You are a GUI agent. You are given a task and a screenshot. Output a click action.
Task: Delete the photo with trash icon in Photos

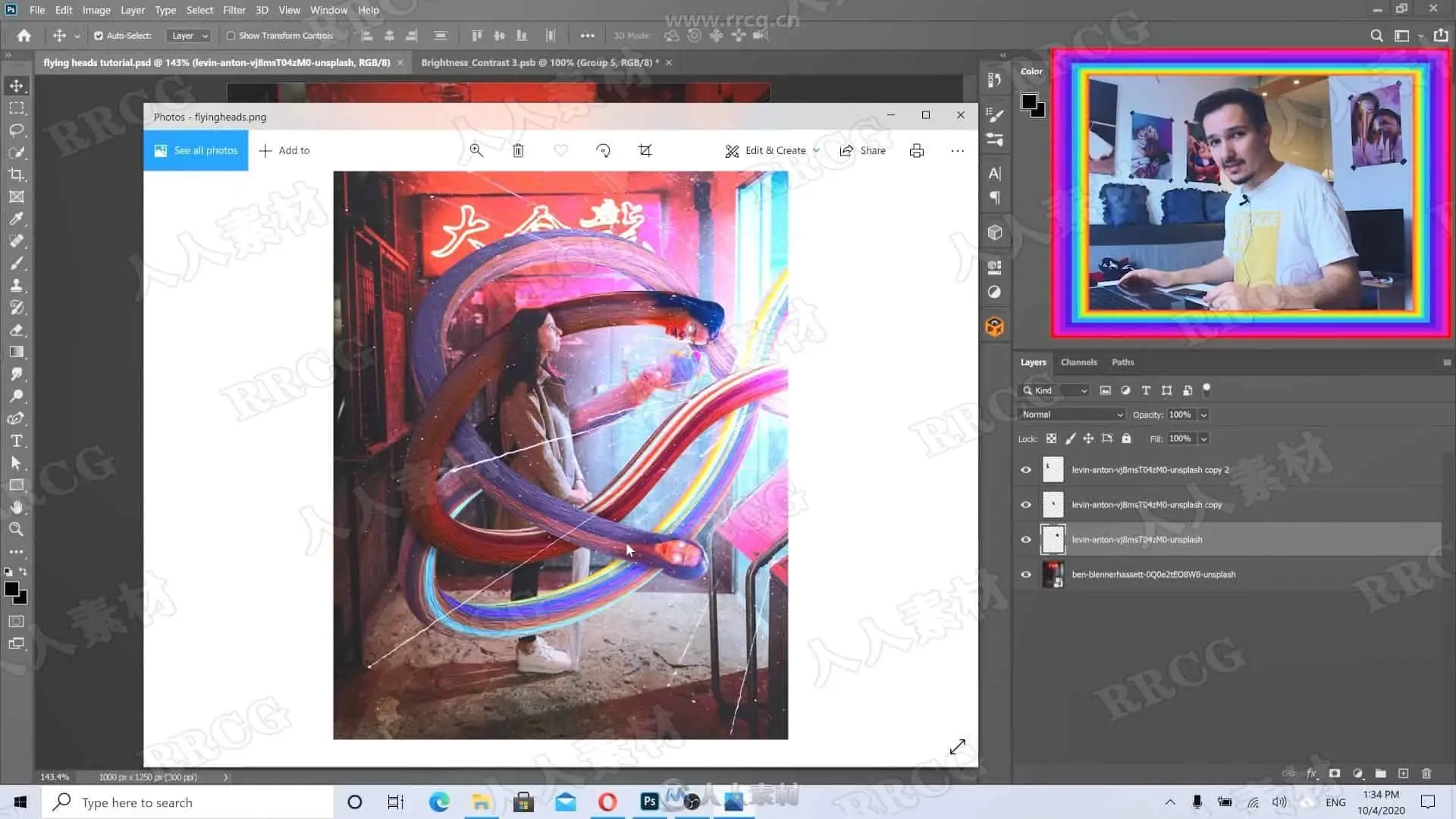519,150
